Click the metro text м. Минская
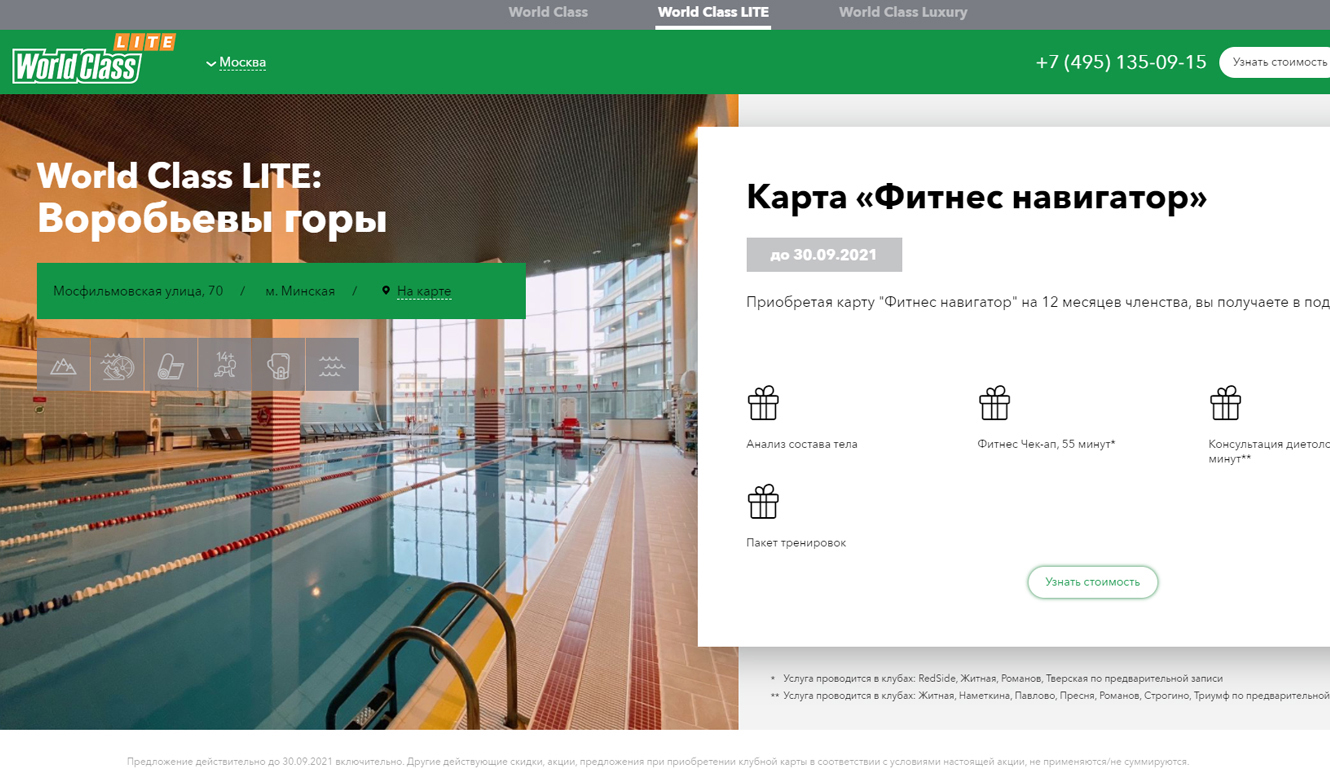 pos(300,291)
